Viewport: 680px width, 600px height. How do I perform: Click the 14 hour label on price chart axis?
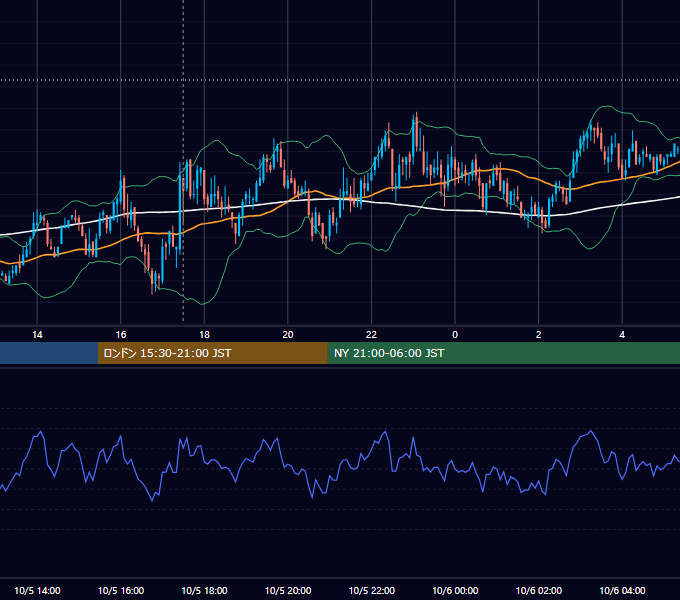(x=37, y=335)
